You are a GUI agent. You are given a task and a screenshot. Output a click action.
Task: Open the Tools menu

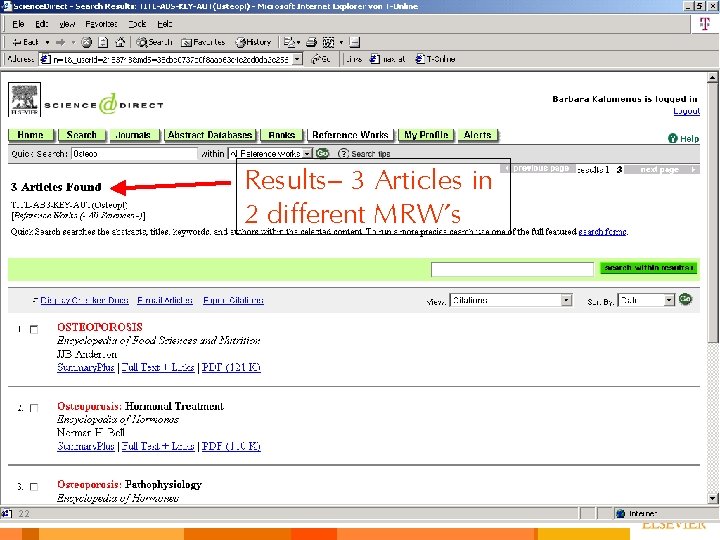(137, 24)
